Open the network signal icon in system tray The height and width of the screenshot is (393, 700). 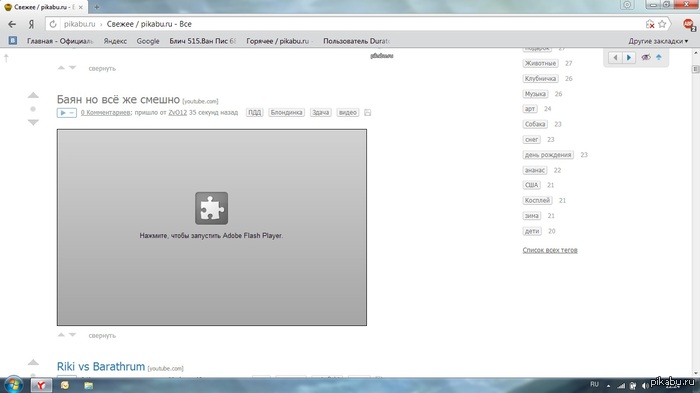pos(621,385)
